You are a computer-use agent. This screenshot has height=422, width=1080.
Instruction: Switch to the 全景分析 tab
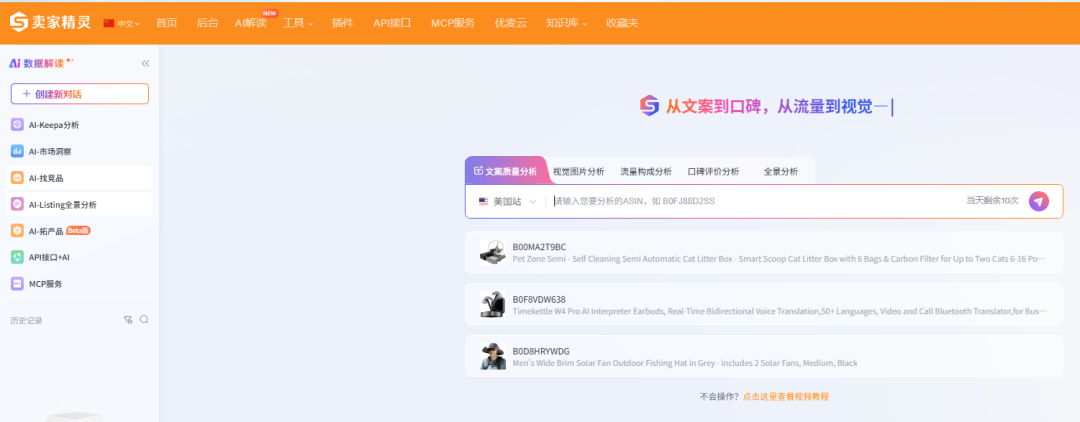point(781,171)
